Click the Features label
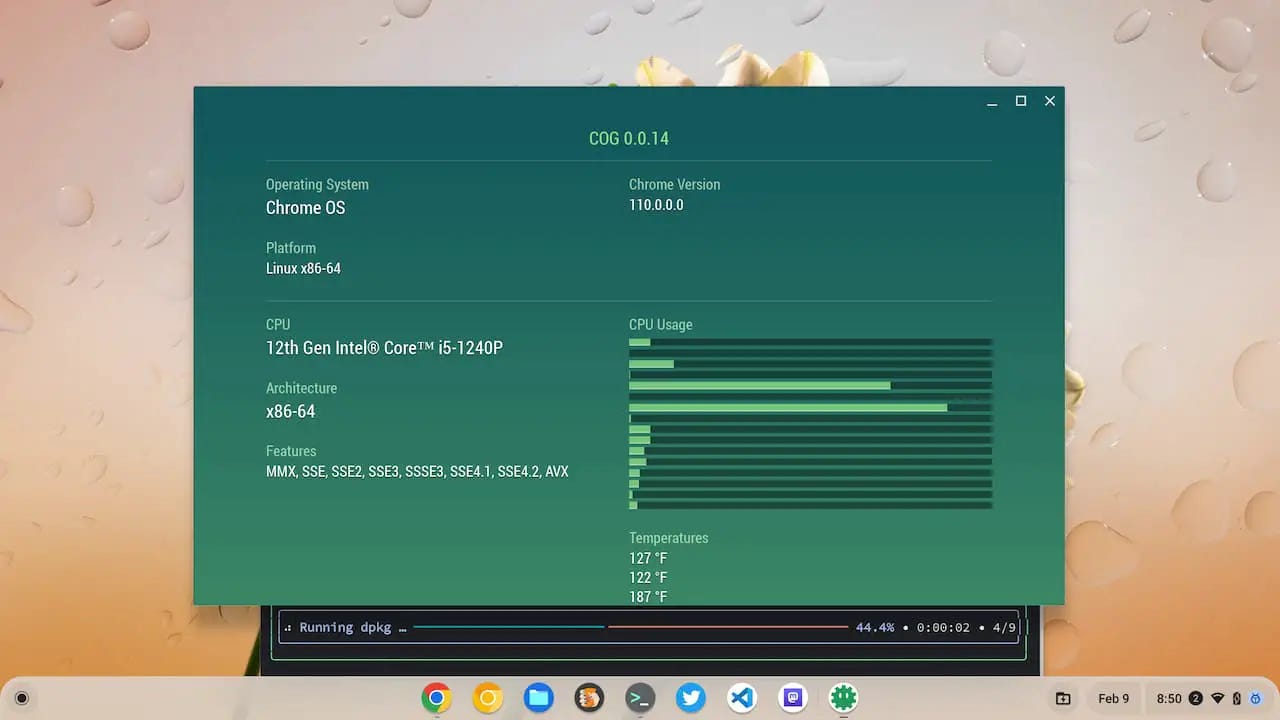1280x720 pixels. point(291,451)
